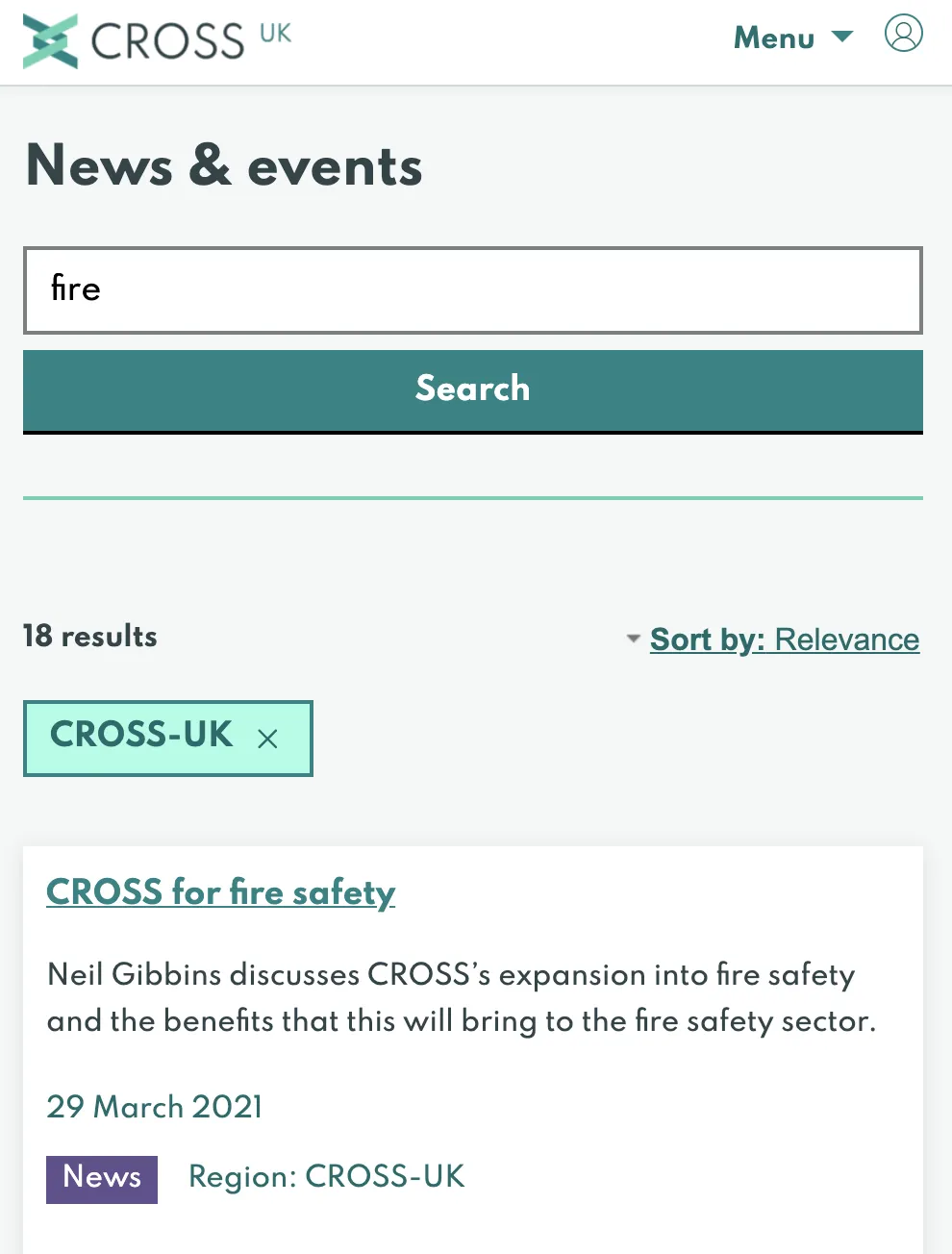This screenshot has width=952, height=1254.
Task: Open the CROSS for fire safety article
Action: tap(220, 892)
